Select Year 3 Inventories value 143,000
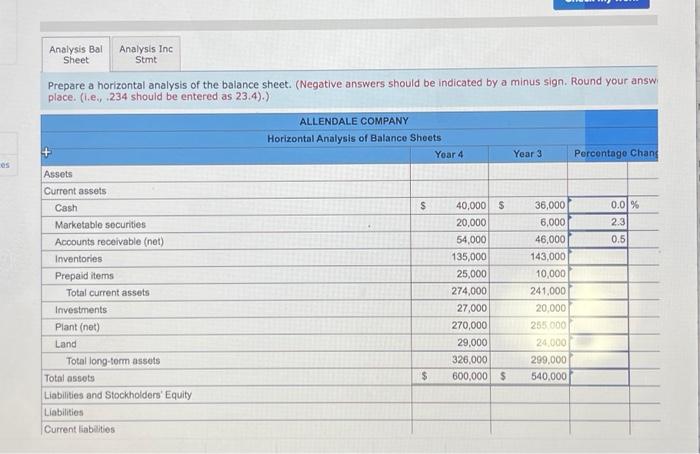The height and width of the screenshot is (454, 700). click(x=548, y=256)
